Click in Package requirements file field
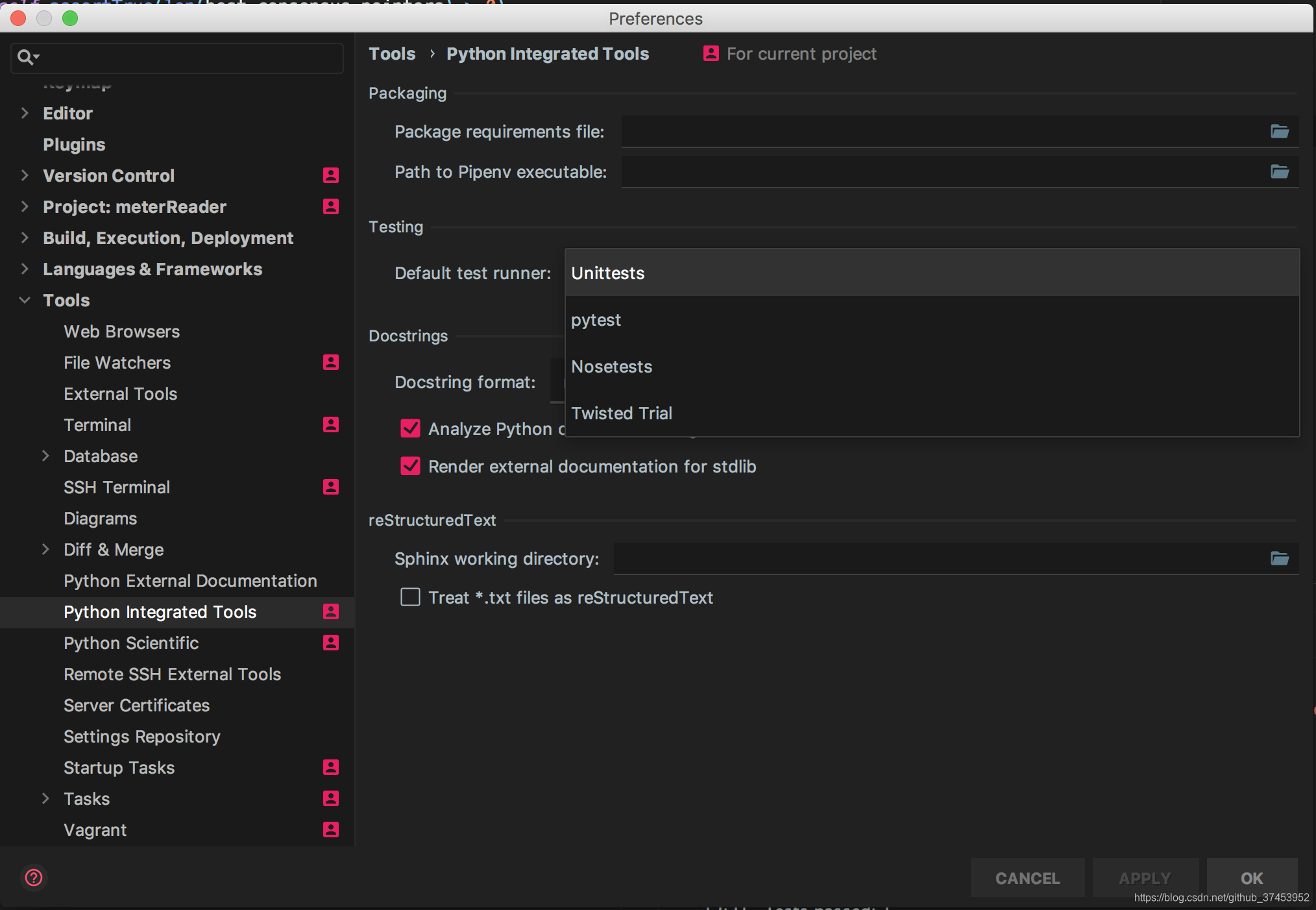 (x=941, y=132)
